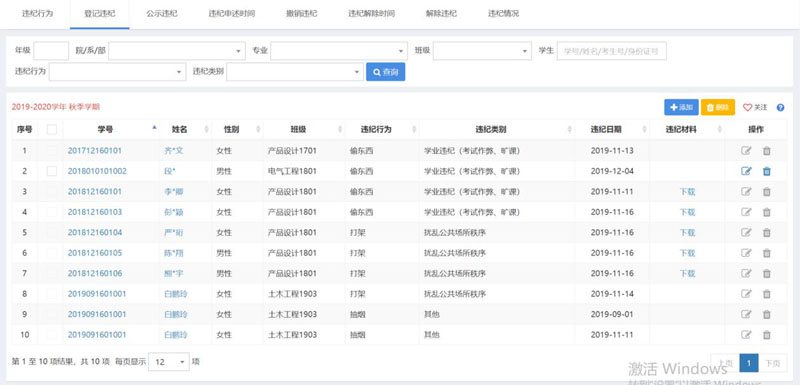Check the box for row 1 齐*文
The height and width of the screenshot is (385, 800).
click(52, 151)
